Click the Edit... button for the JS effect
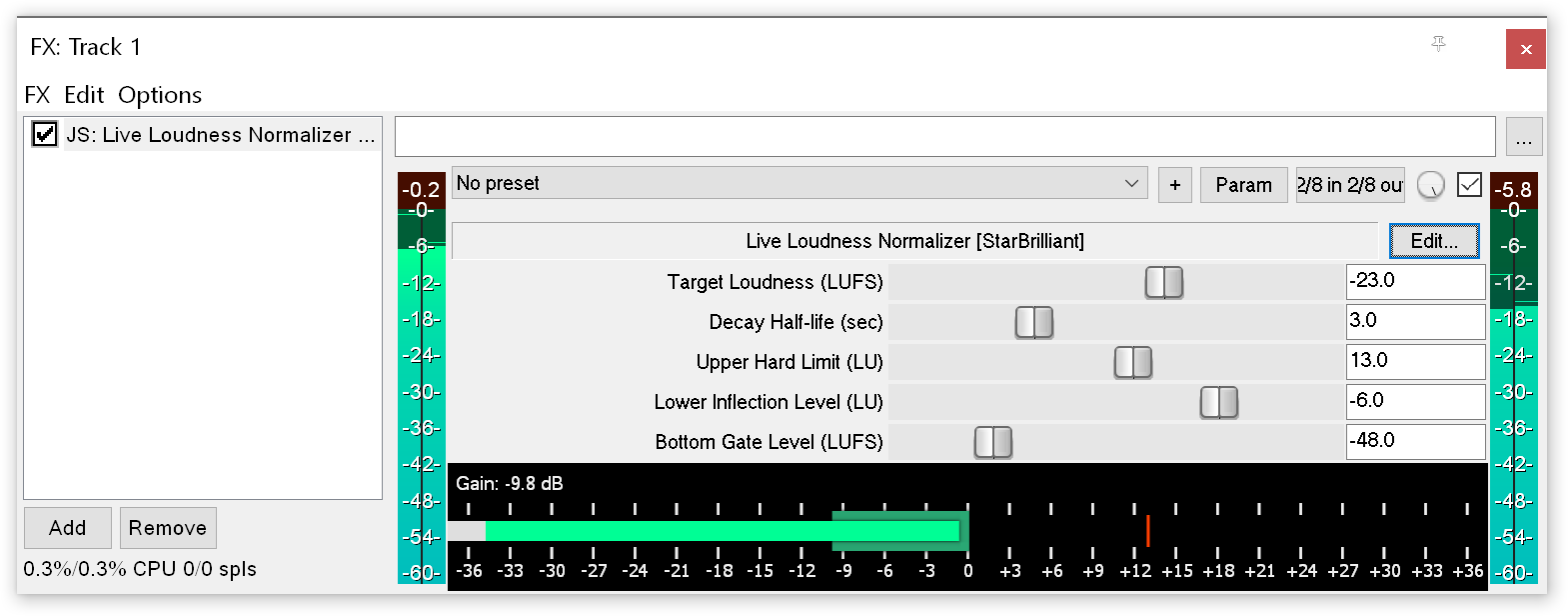This screenshot has width=1568, height=616. [x=1434, y=241]
